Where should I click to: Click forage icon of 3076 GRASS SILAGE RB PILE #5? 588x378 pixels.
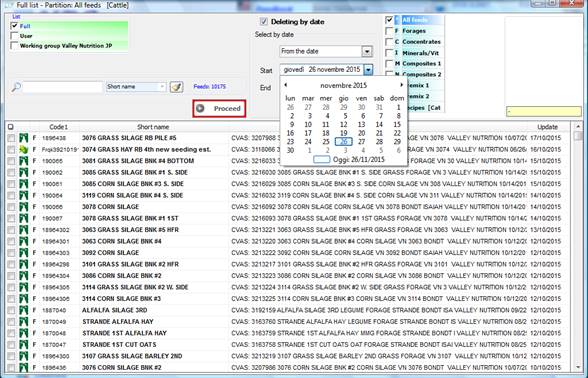click(24, 138)
